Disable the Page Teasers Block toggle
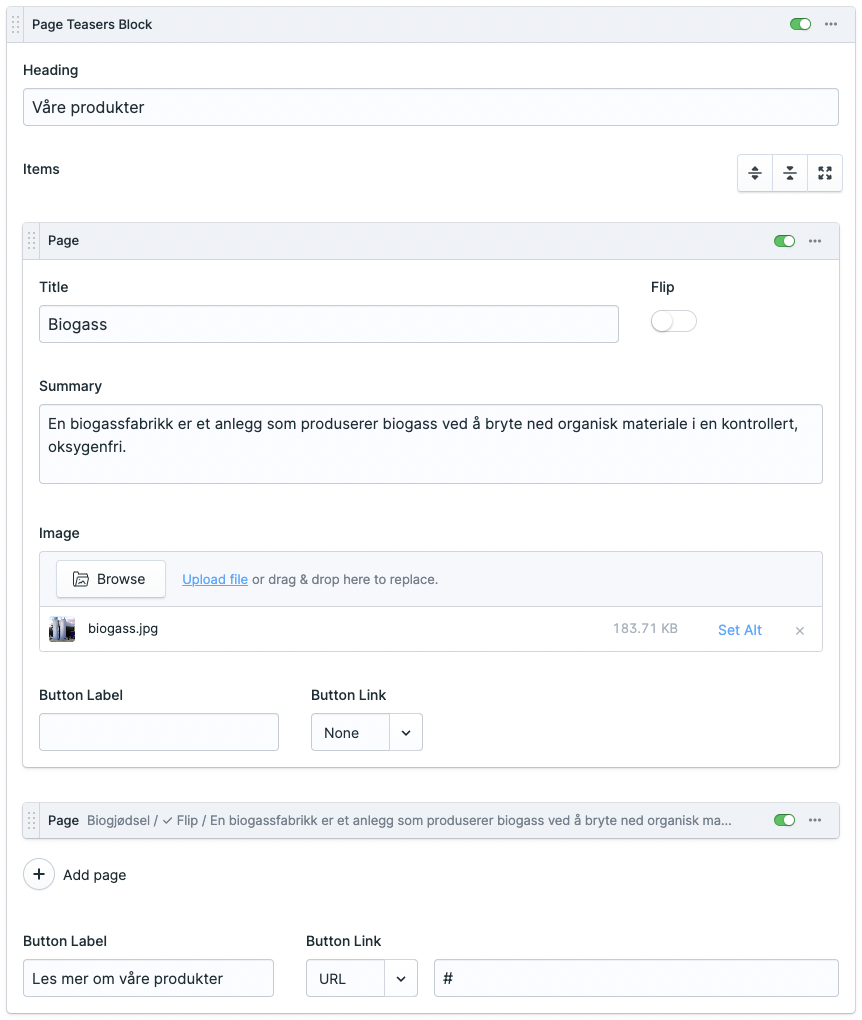862x1020 pixels. [800, 24]
